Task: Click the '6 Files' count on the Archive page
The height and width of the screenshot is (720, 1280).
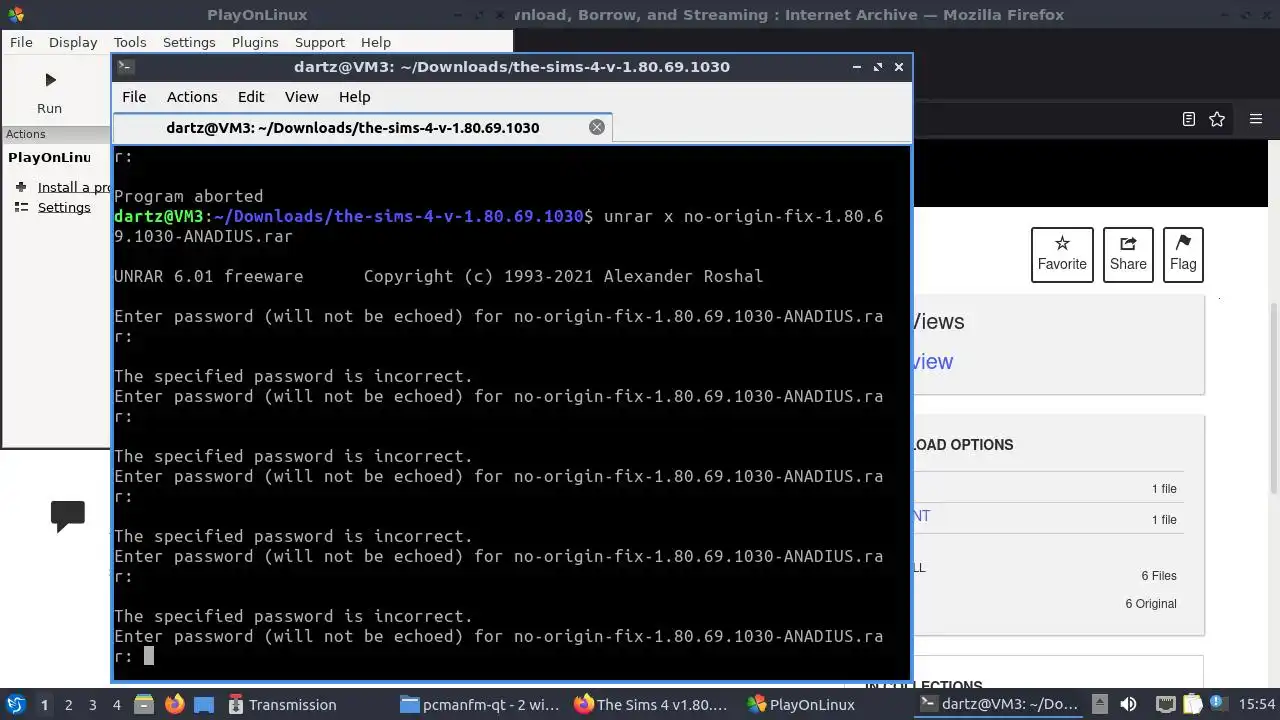Action: (x=1159, y=576)
